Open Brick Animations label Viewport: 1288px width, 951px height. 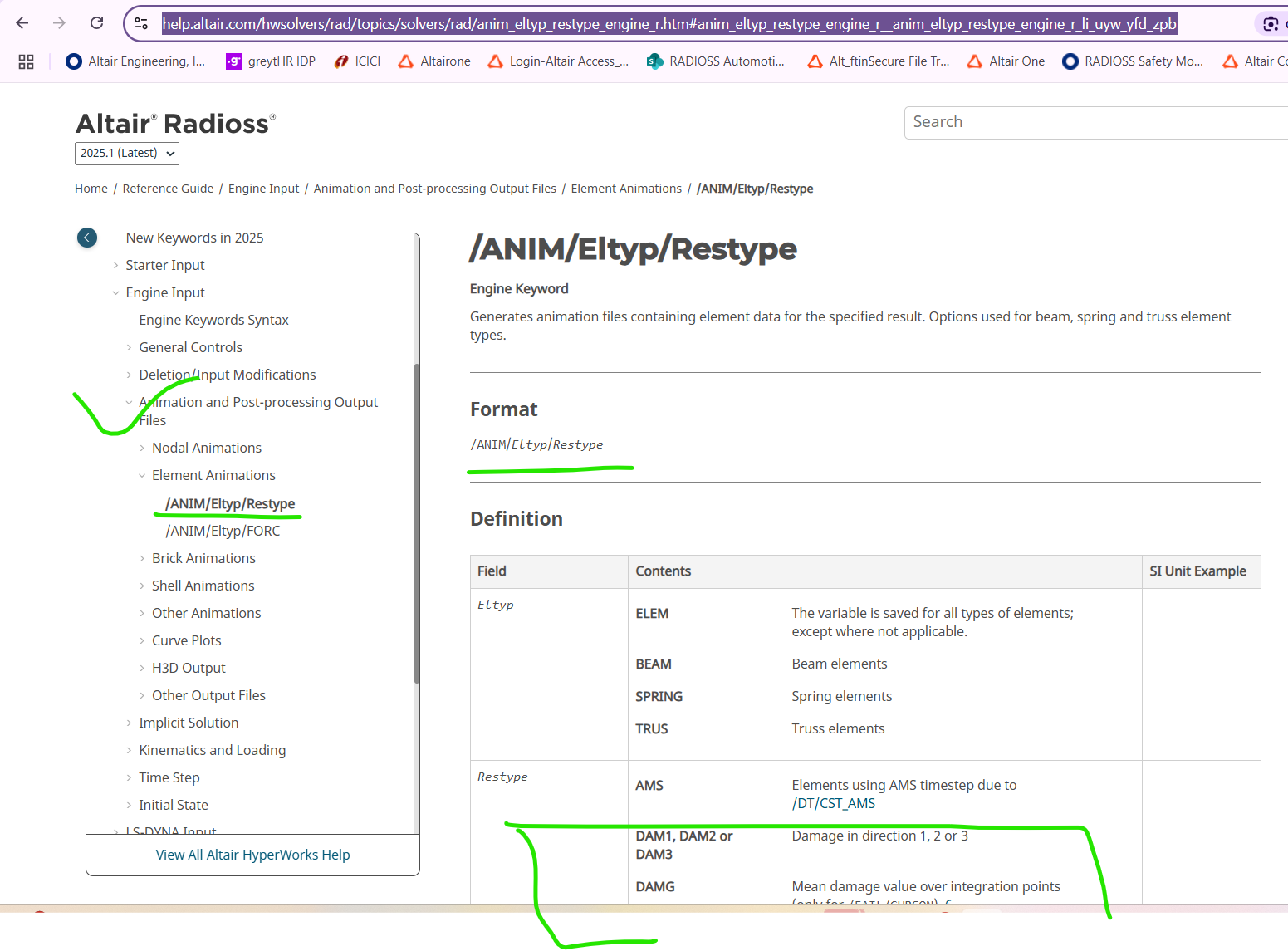pyautogui.click(x=203, y=558)
